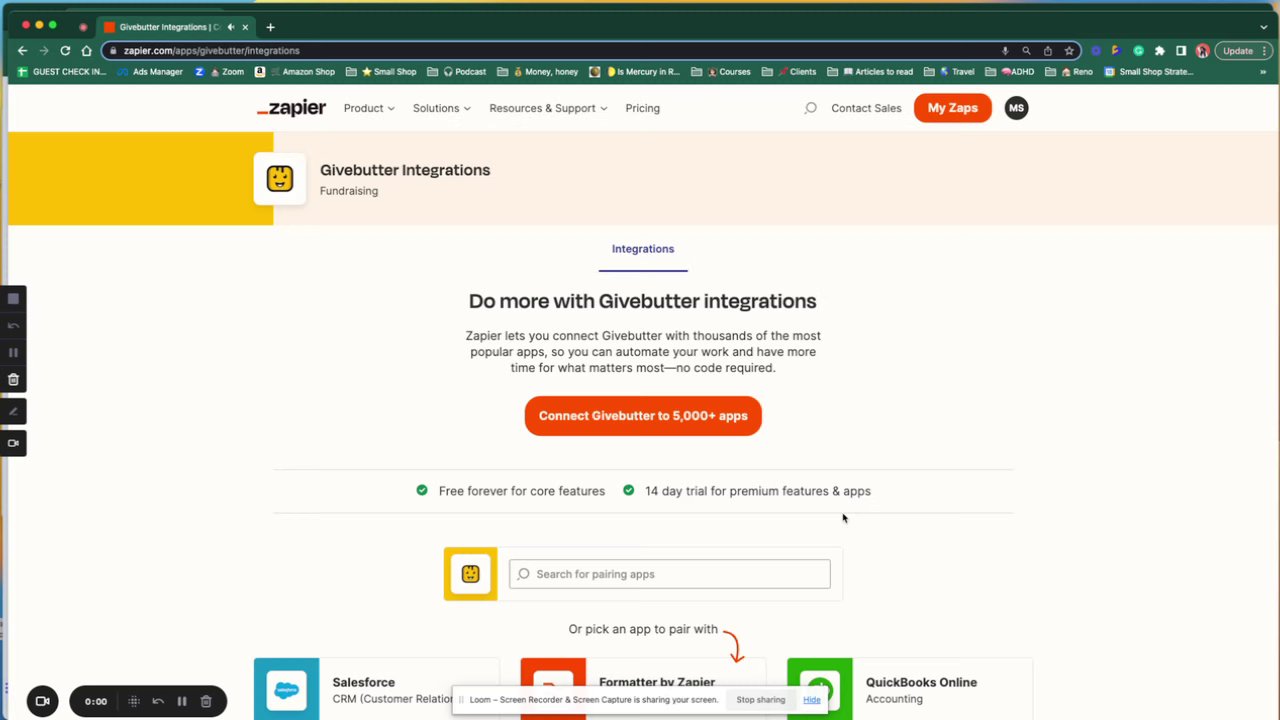
Task: Open the Amazon Shop bookmark
Action: click(294, 72)
